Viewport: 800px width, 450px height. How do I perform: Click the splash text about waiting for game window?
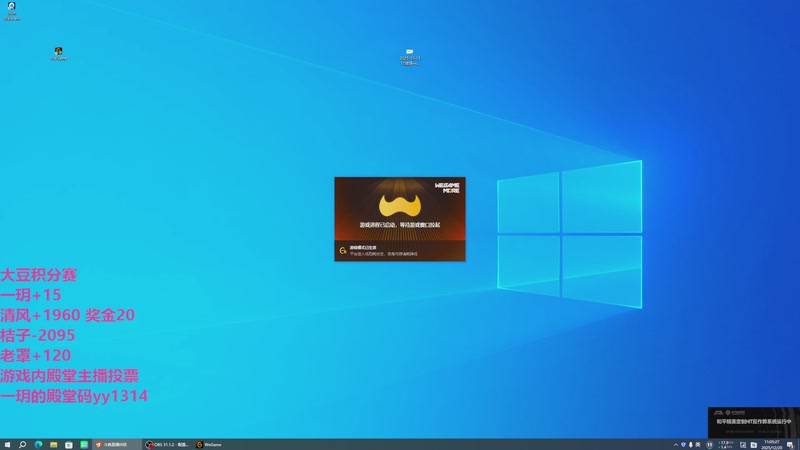tap(399, 224)
